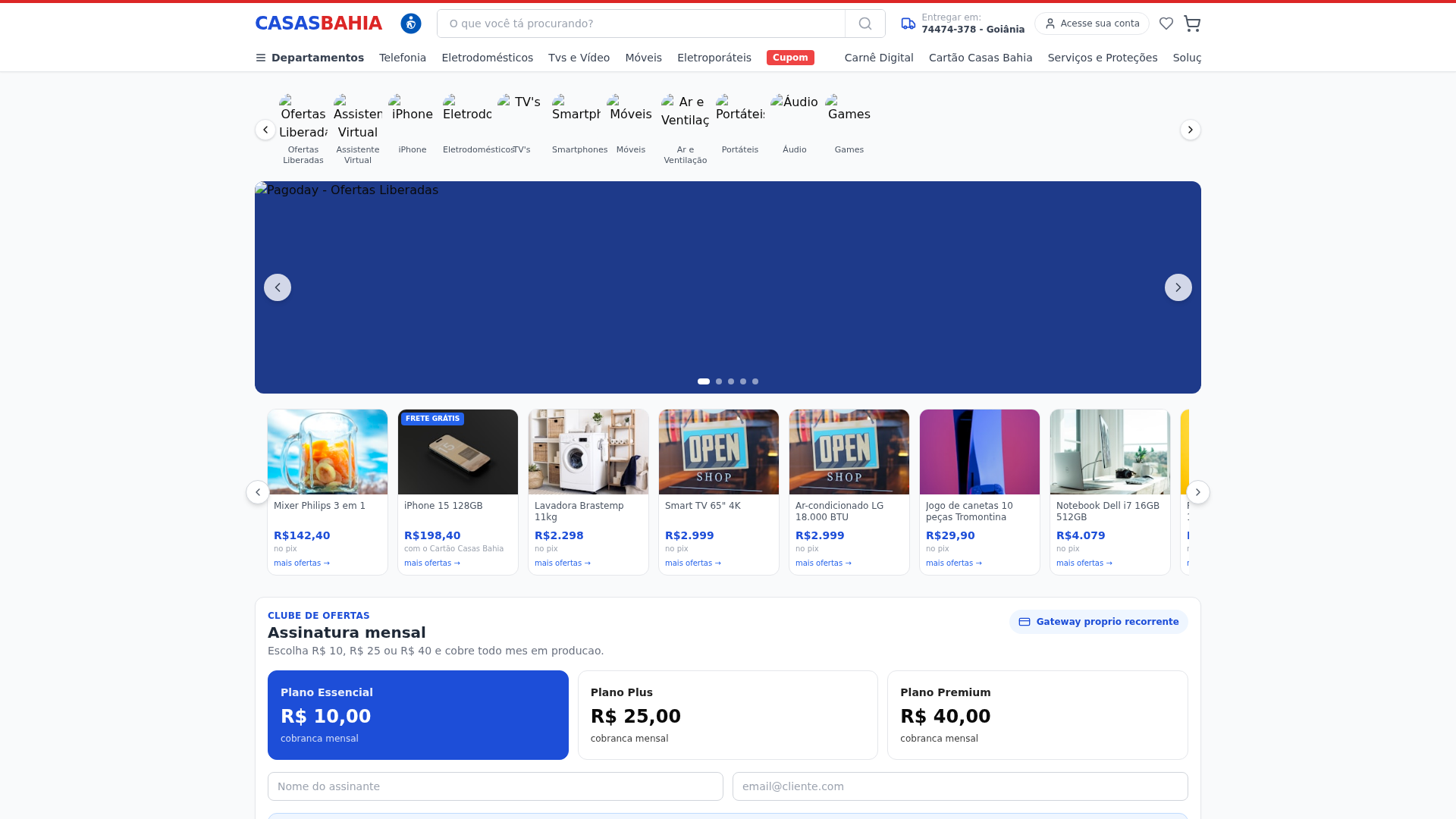Open the Cupom menu badge
Screen dimensions: 1456x819
[x=790, y=58]
